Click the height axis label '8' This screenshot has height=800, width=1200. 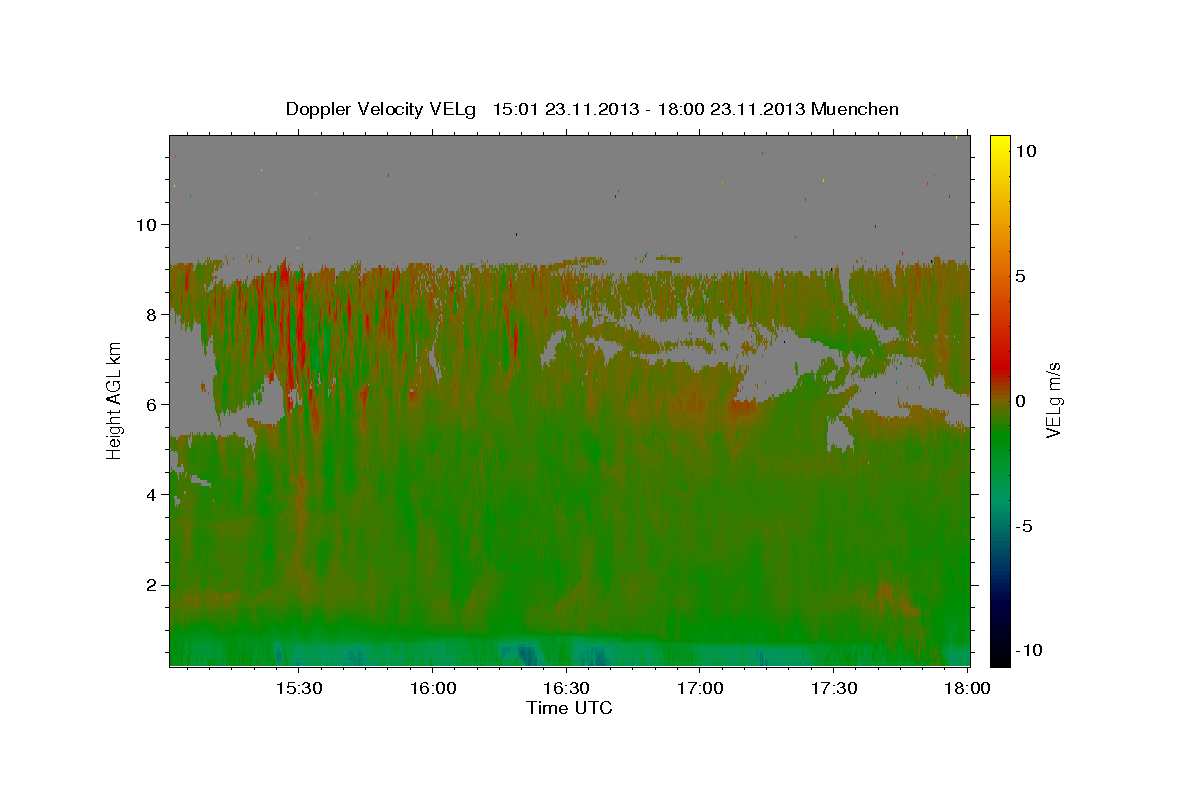pos(154,314)
